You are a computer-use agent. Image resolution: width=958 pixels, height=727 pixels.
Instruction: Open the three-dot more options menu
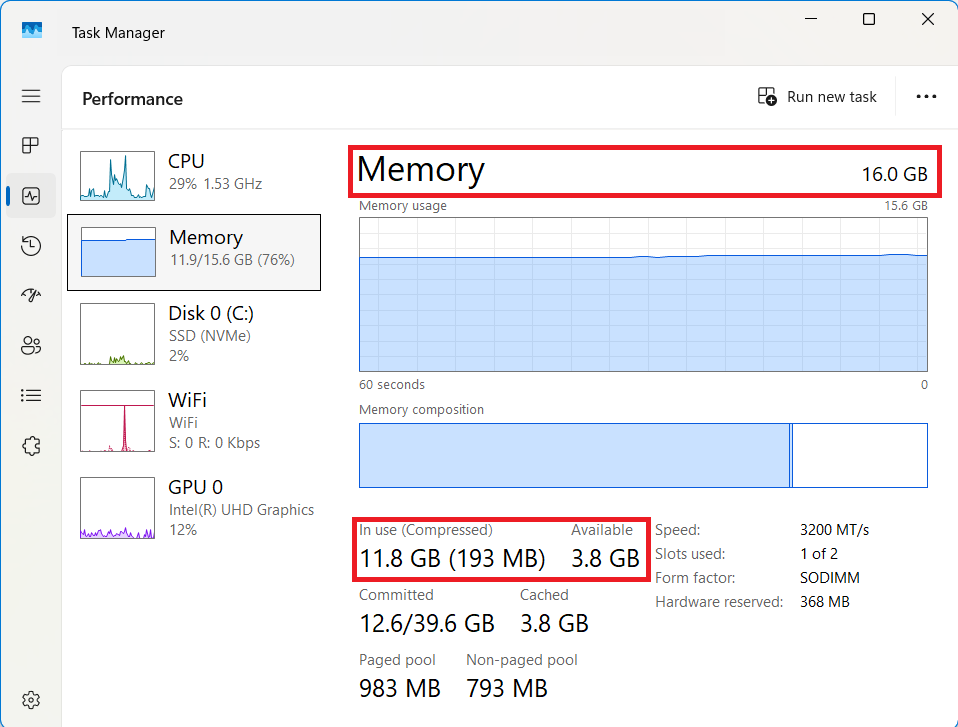926,97
